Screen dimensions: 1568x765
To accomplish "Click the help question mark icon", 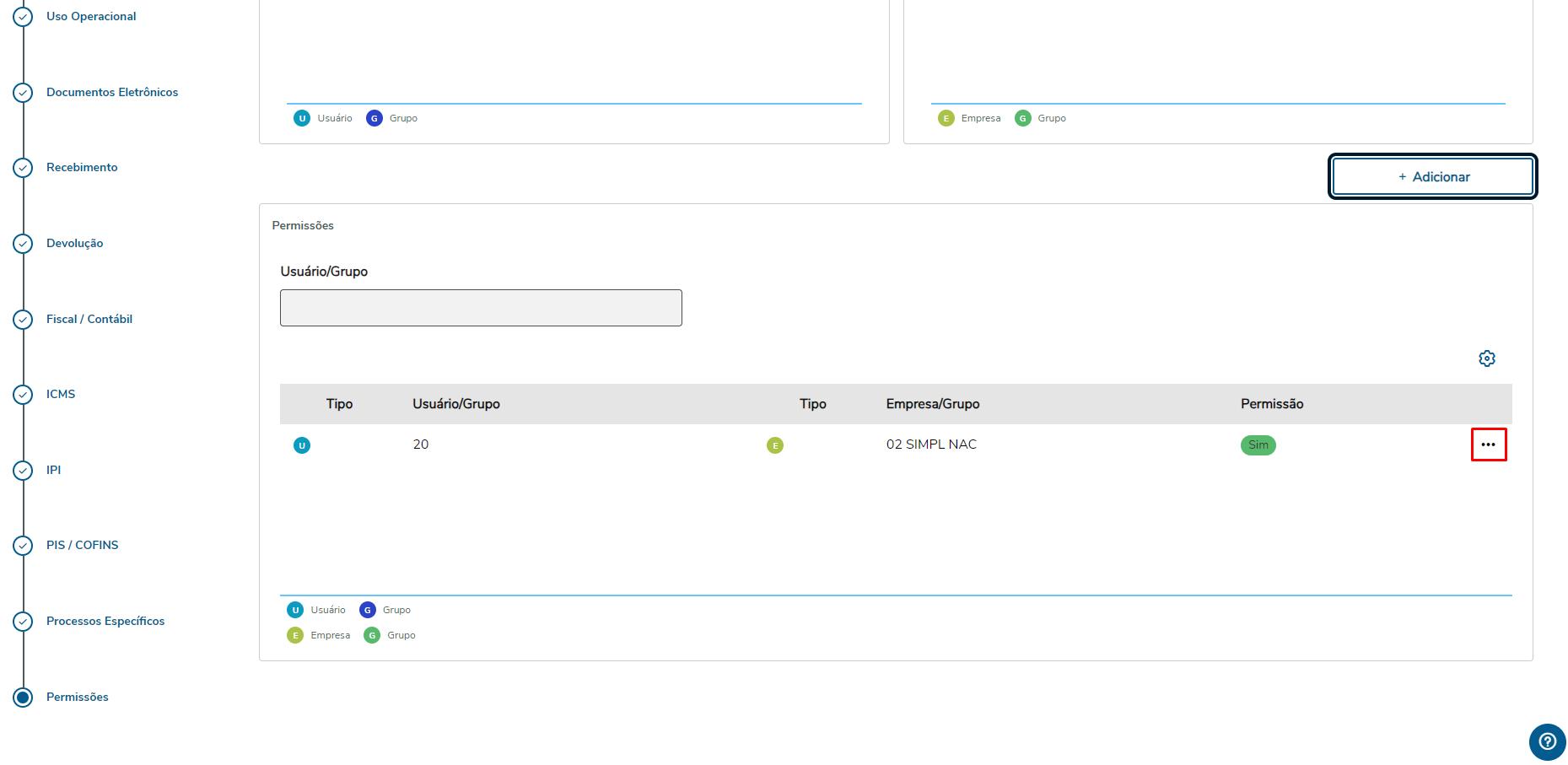I will click(1547, 741).
